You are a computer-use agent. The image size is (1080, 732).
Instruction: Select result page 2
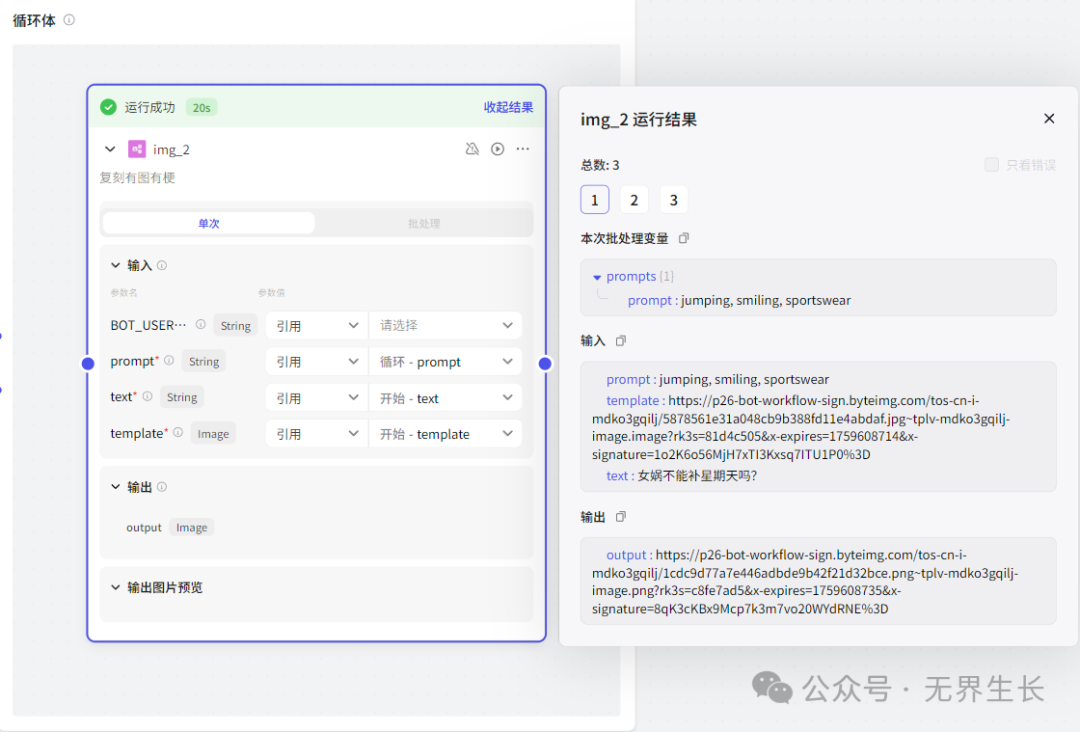coord(633,200)
